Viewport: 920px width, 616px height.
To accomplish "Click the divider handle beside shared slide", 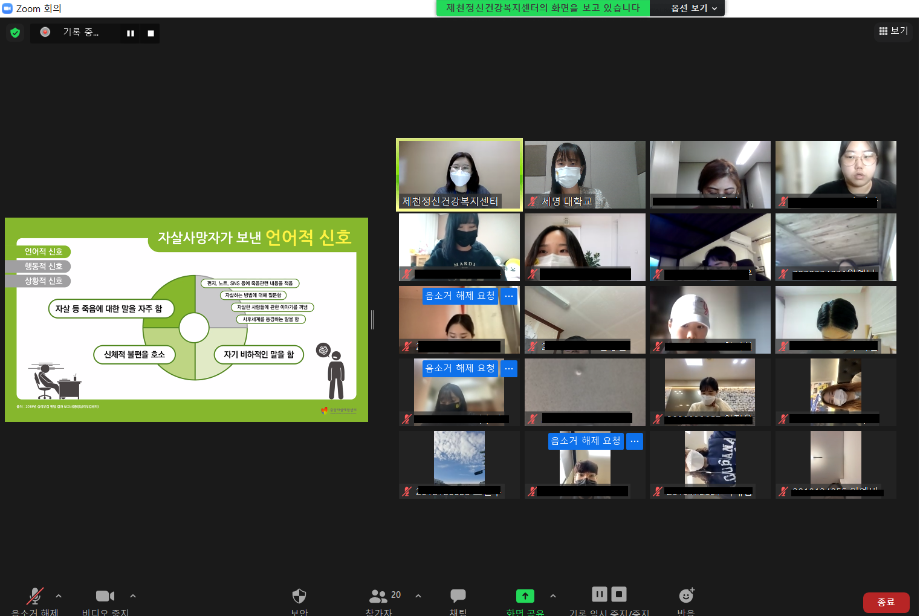I will [x=372, y=319].
